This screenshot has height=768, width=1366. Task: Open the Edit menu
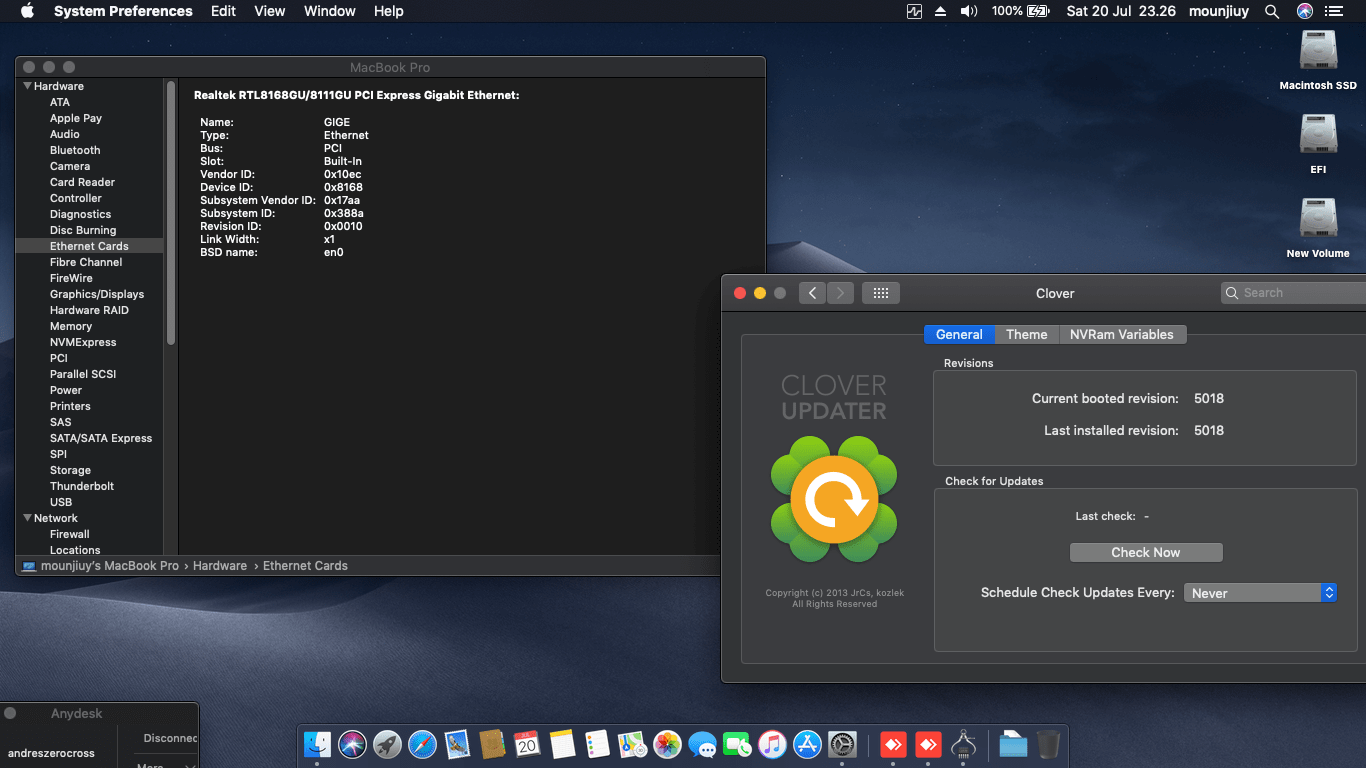click(223, 11)
